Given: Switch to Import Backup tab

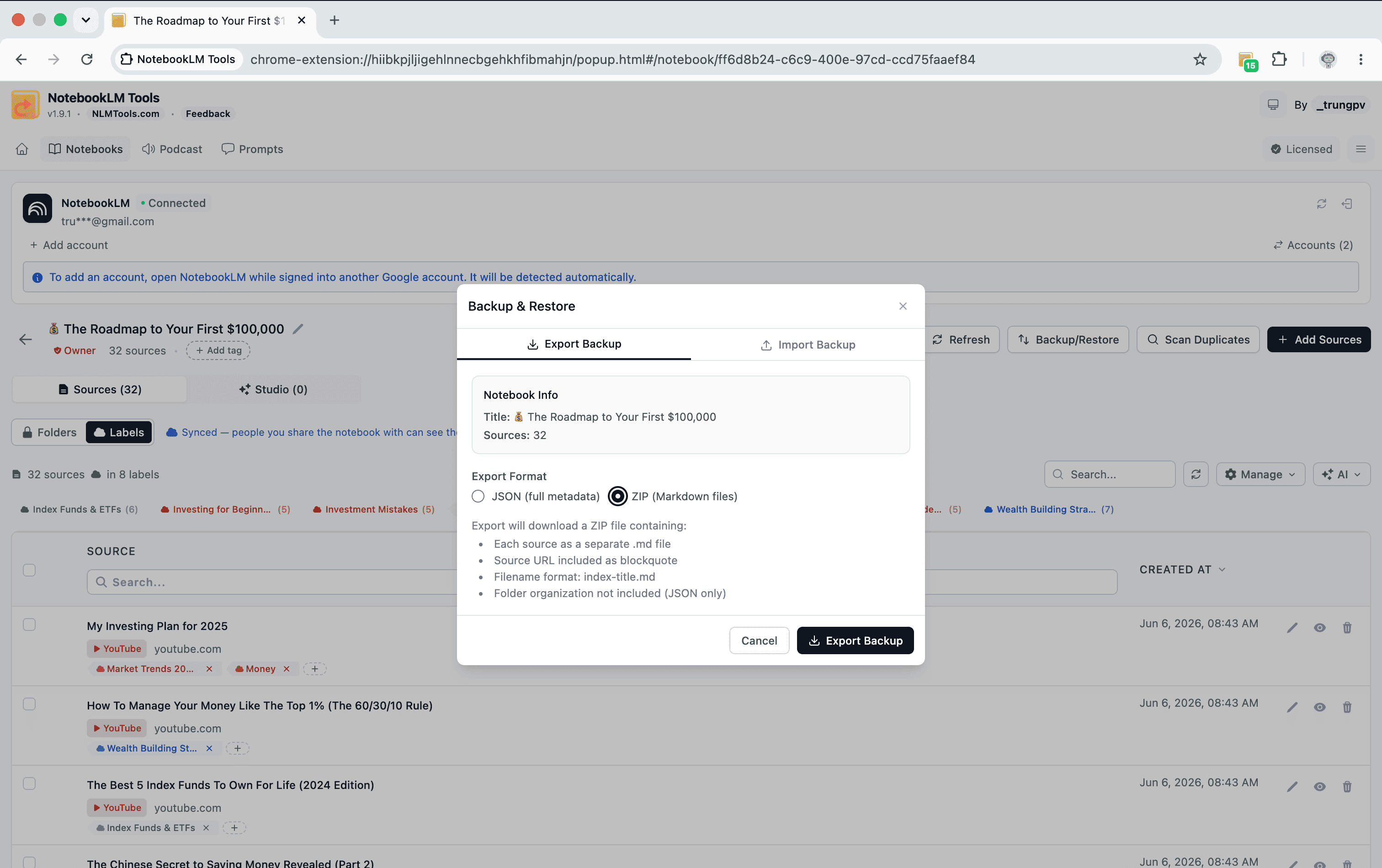Looking at the screenshot, I should click(808, 345).
